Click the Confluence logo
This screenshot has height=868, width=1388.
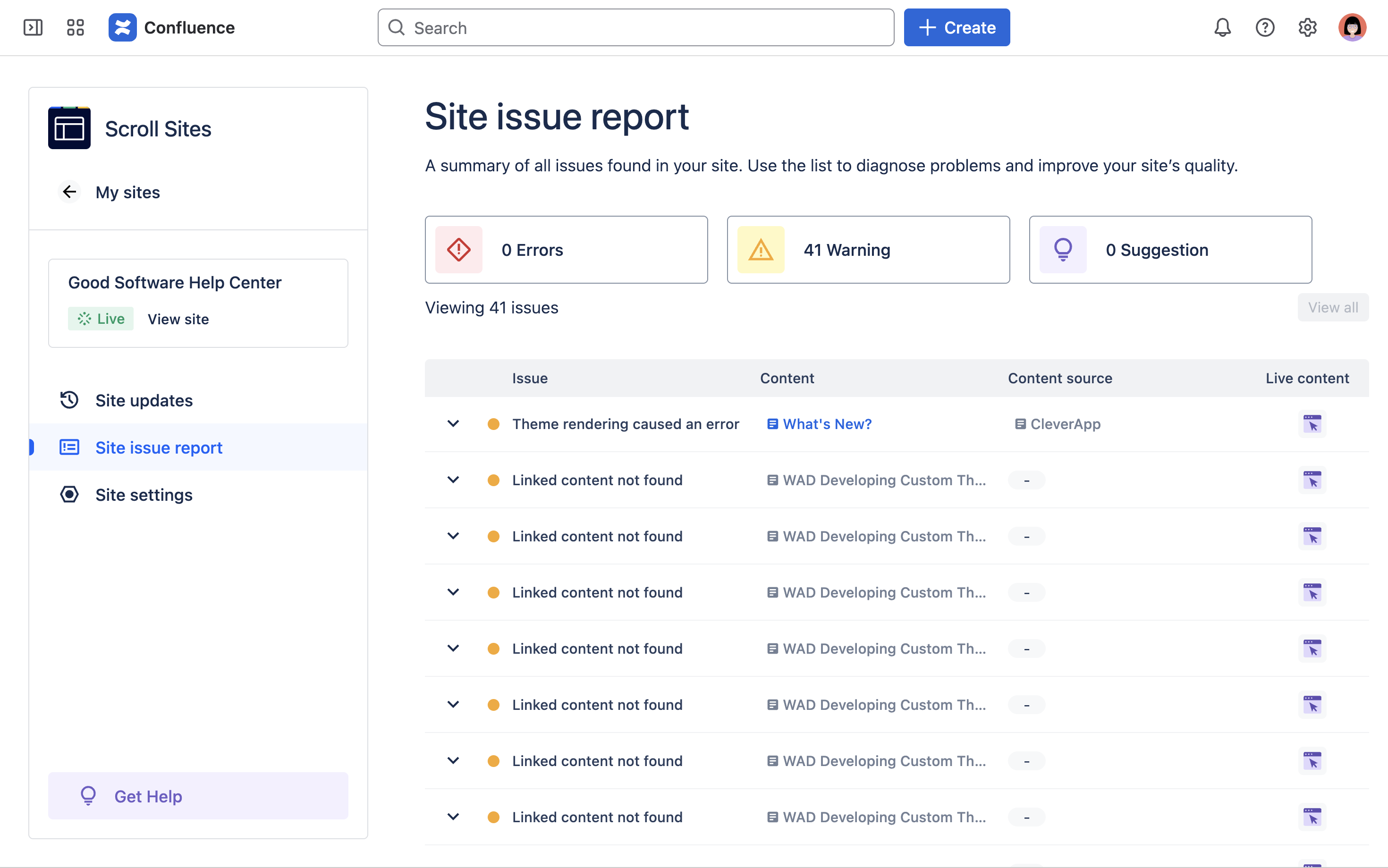[122, 27]
